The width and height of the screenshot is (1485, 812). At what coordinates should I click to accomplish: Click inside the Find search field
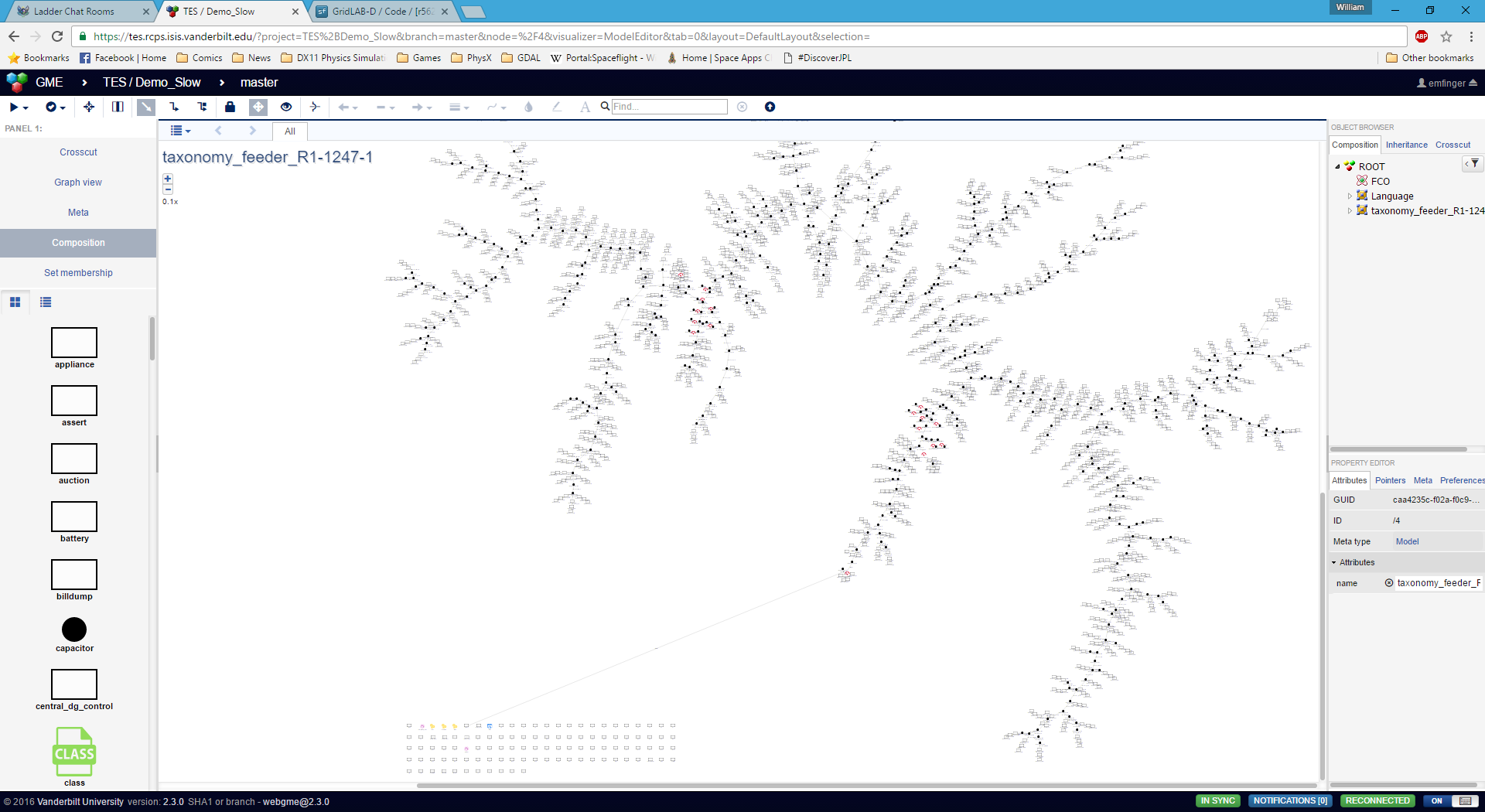(670, 107)
